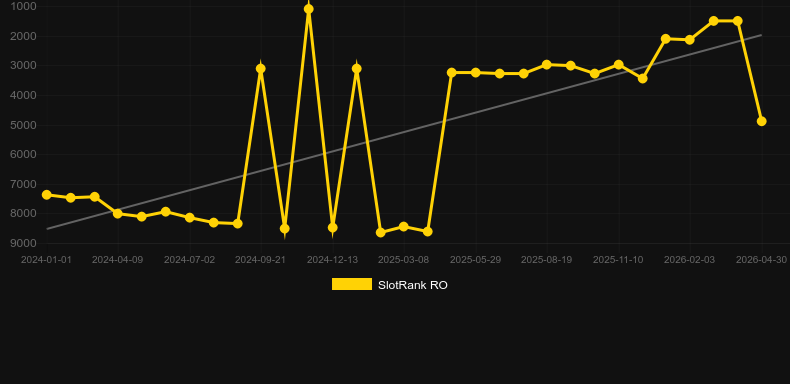The width and height of the screenshot is (790, 384).
Task: Select the data point above 2025-05-29
Action: pyautogui.click(x=476, y=73)
